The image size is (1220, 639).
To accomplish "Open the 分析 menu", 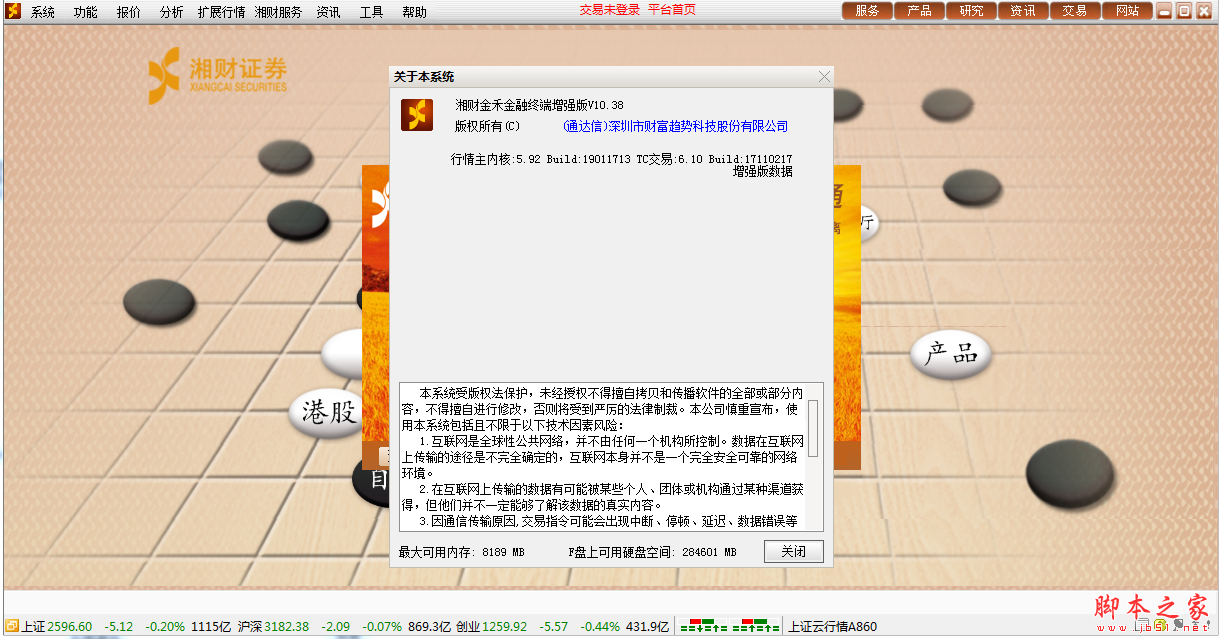I will [171, 12].
